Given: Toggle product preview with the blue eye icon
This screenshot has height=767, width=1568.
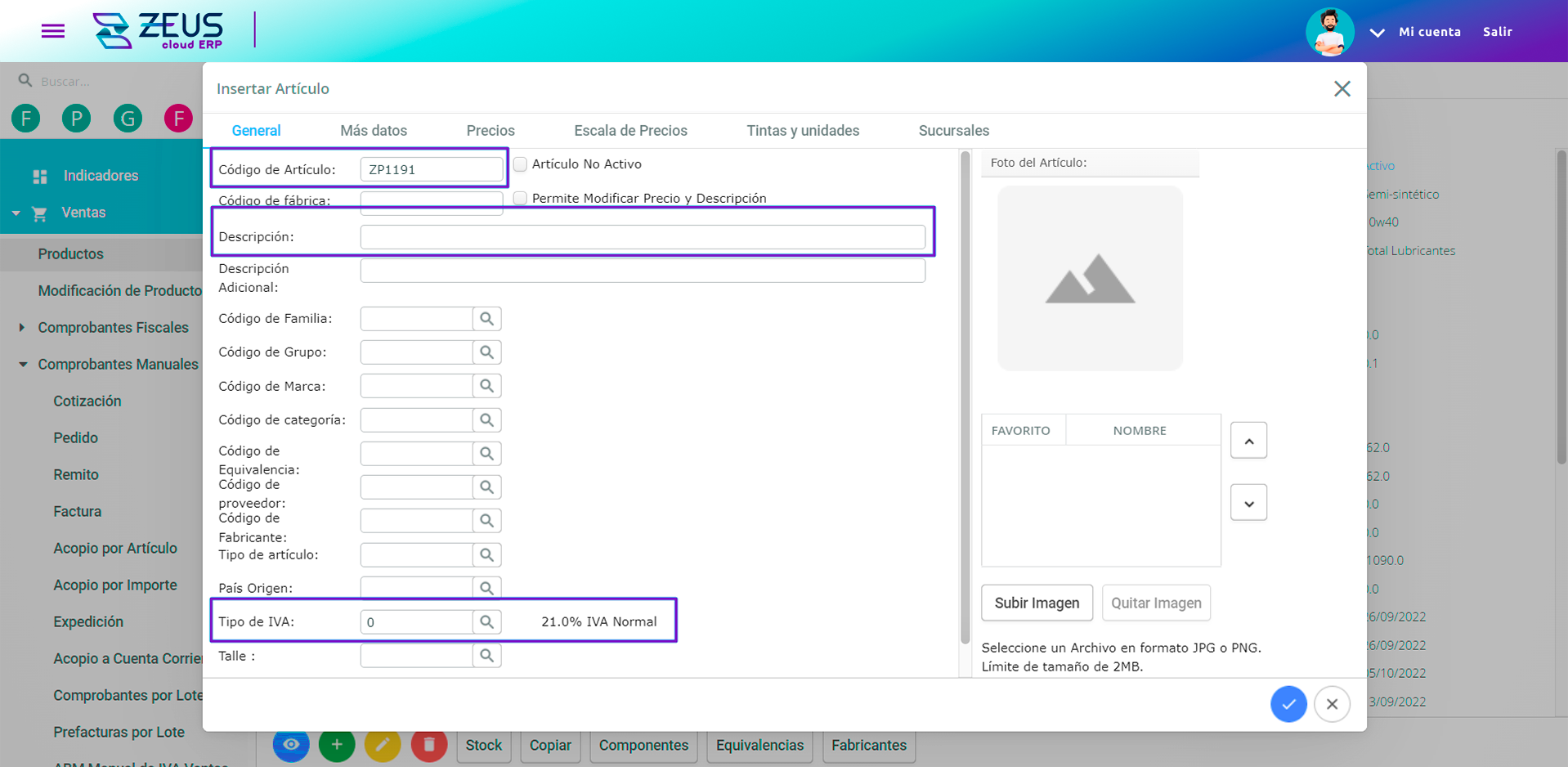Looking at the screenshot, I should 291,745.
